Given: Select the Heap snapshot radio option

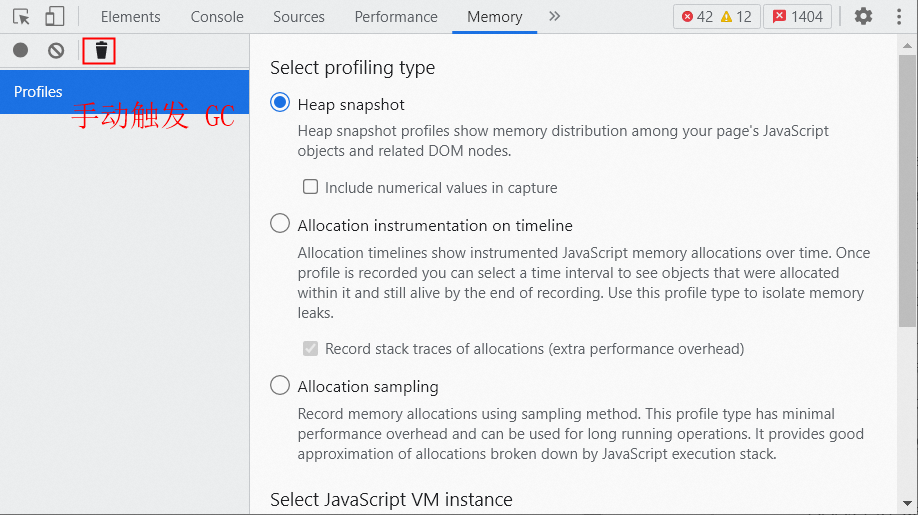Looking at the screenshot, I should point(280,102).
